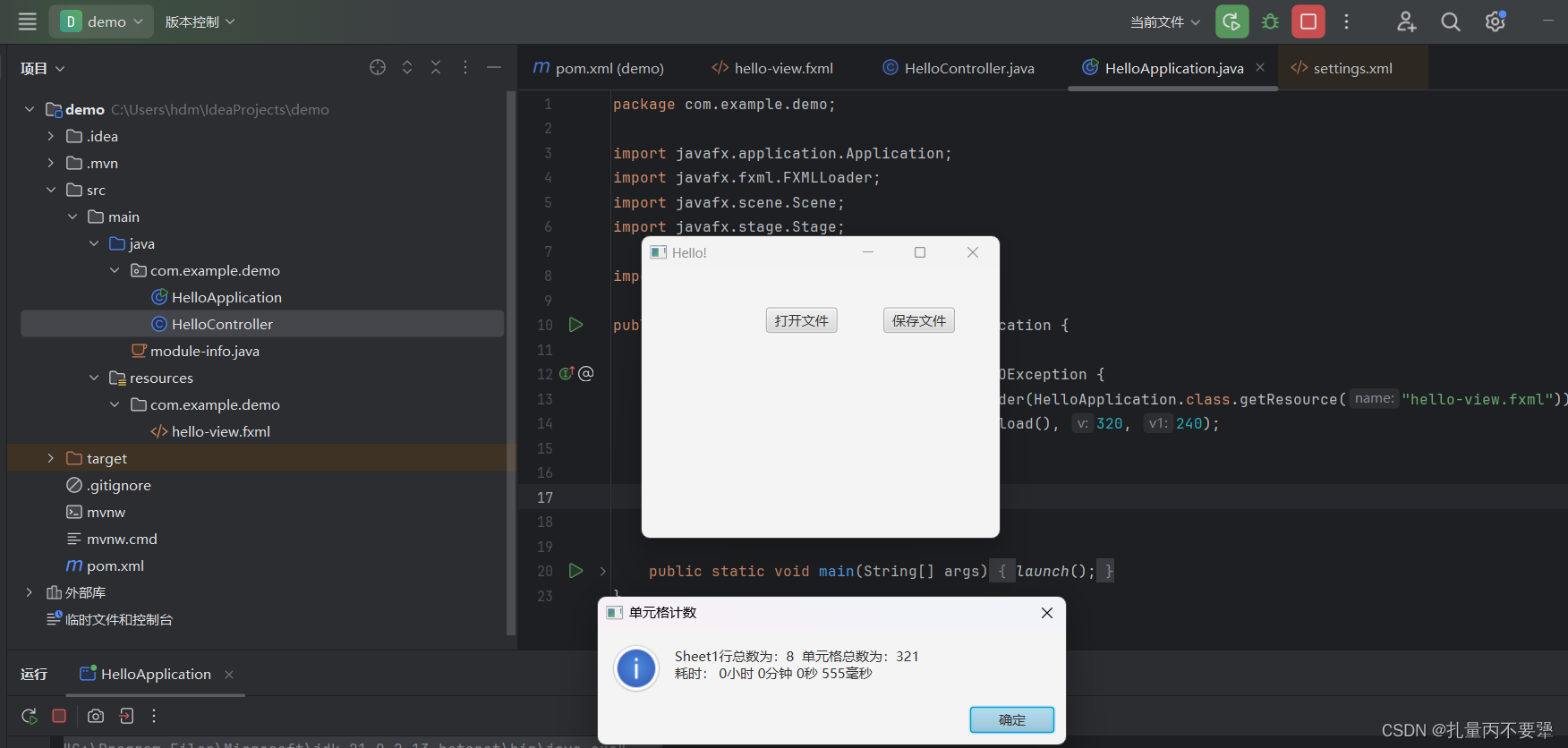Image resolution: width=1568 pixels, height=748 pixels.
Task: Click the run gutter icon on line 10
Action: pyautogui.click(x=576, y=325)
